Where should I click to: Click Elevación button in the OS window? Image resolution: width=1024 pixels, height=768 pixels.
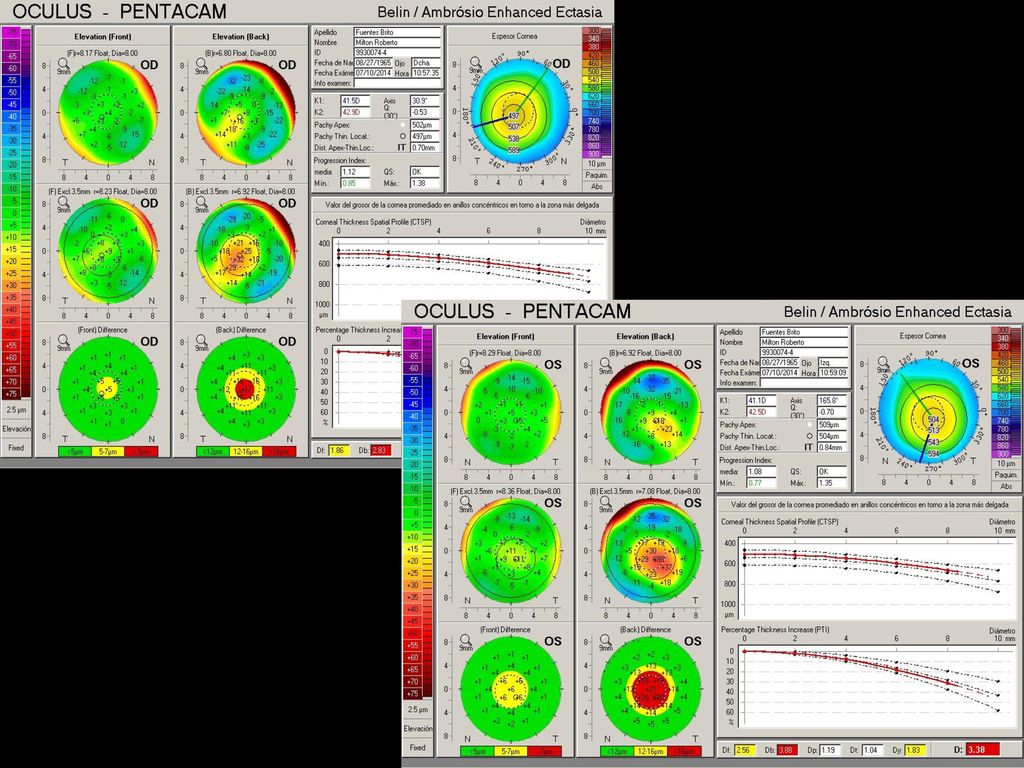coord(418,728)
